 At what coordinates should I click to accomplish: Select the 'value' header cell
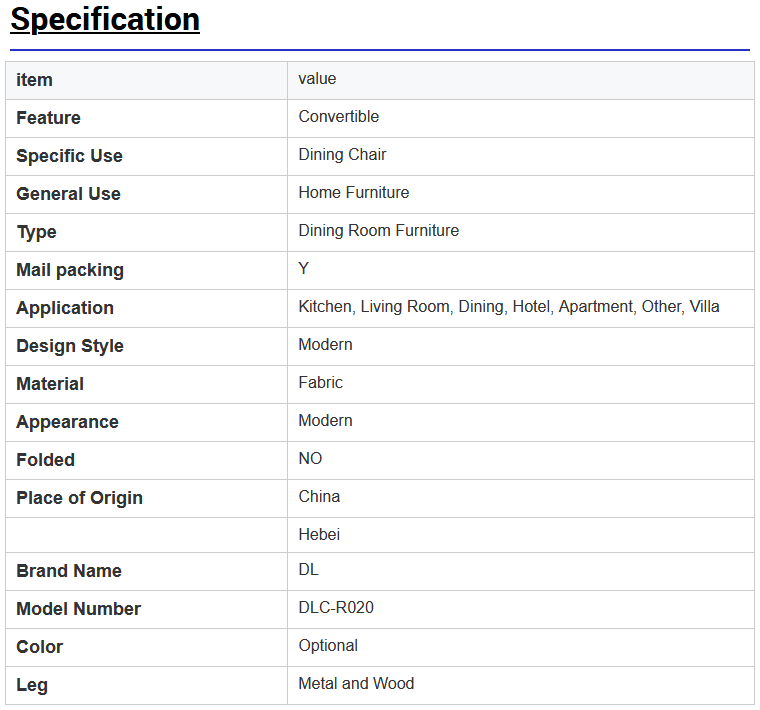(521, 80)
